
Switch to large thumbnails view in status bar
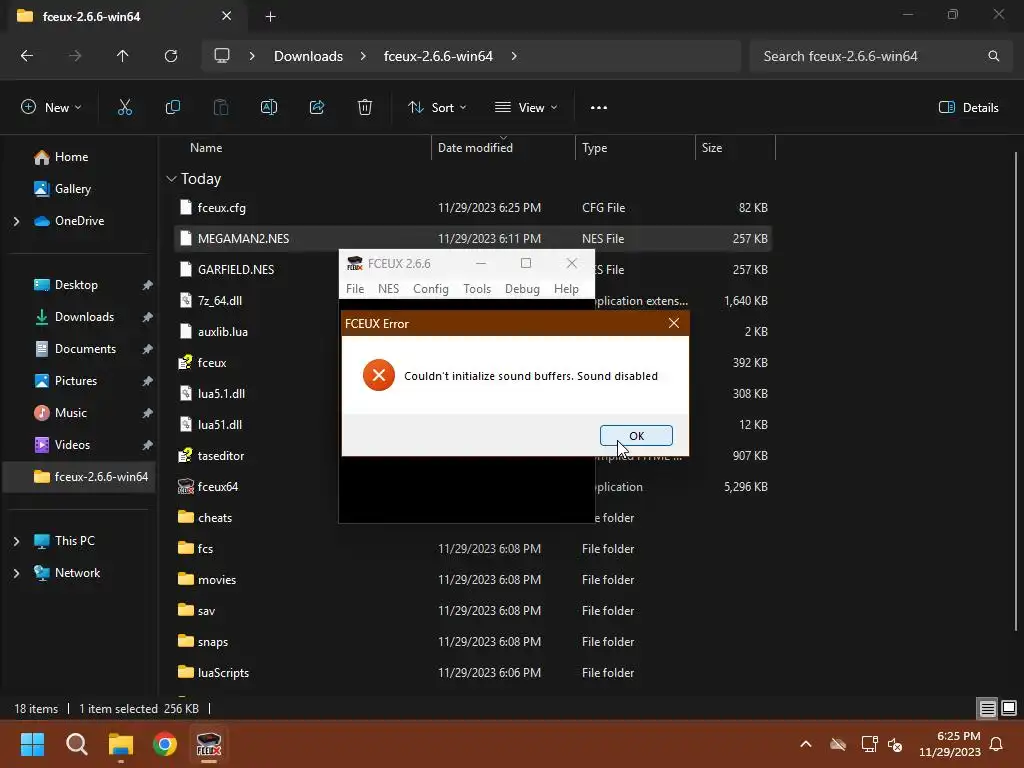[x=1008, y=708]
